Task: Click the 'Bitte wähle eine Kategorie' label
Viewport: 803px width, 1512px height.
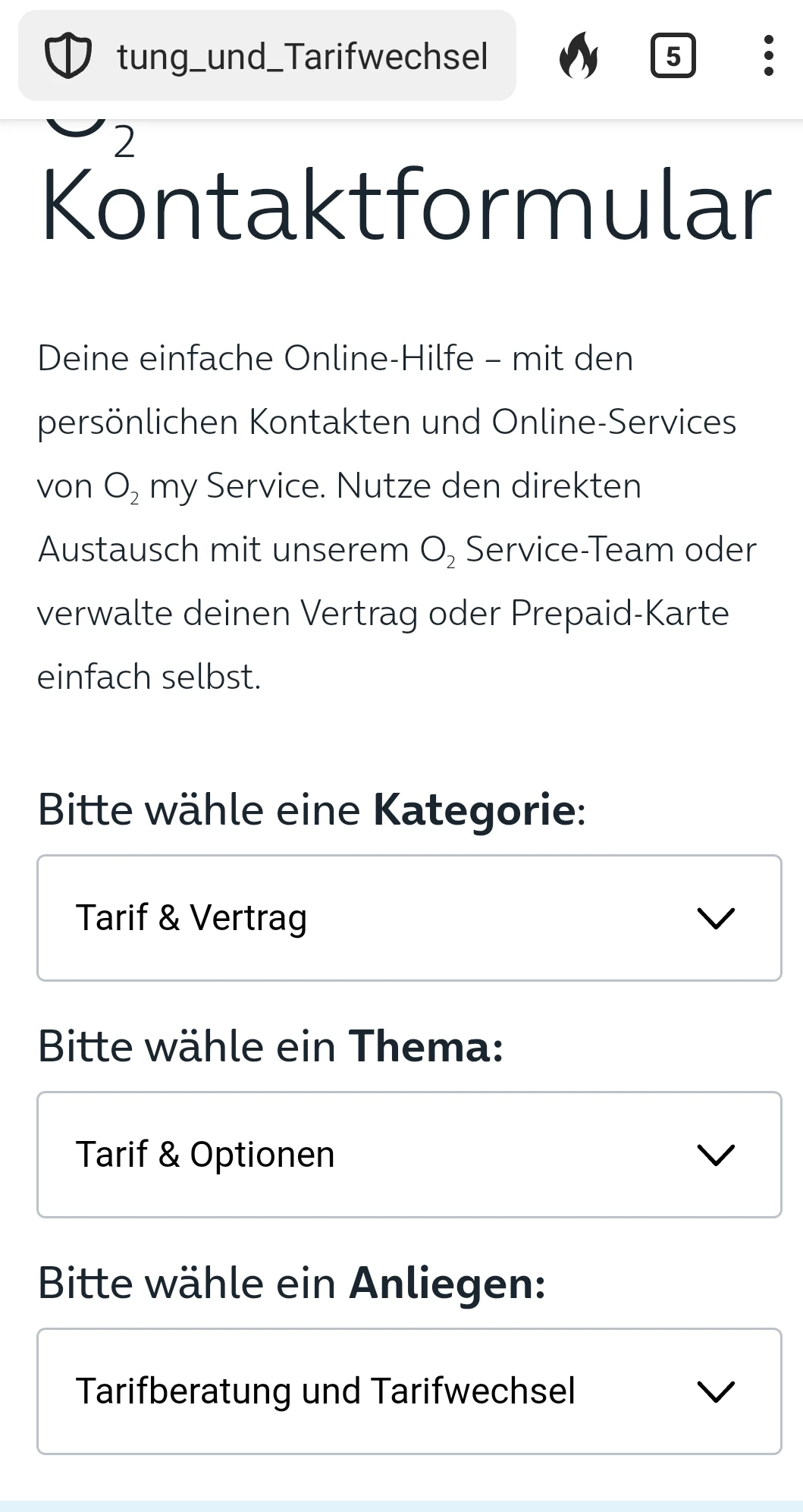Action: [x=312, y=809]
